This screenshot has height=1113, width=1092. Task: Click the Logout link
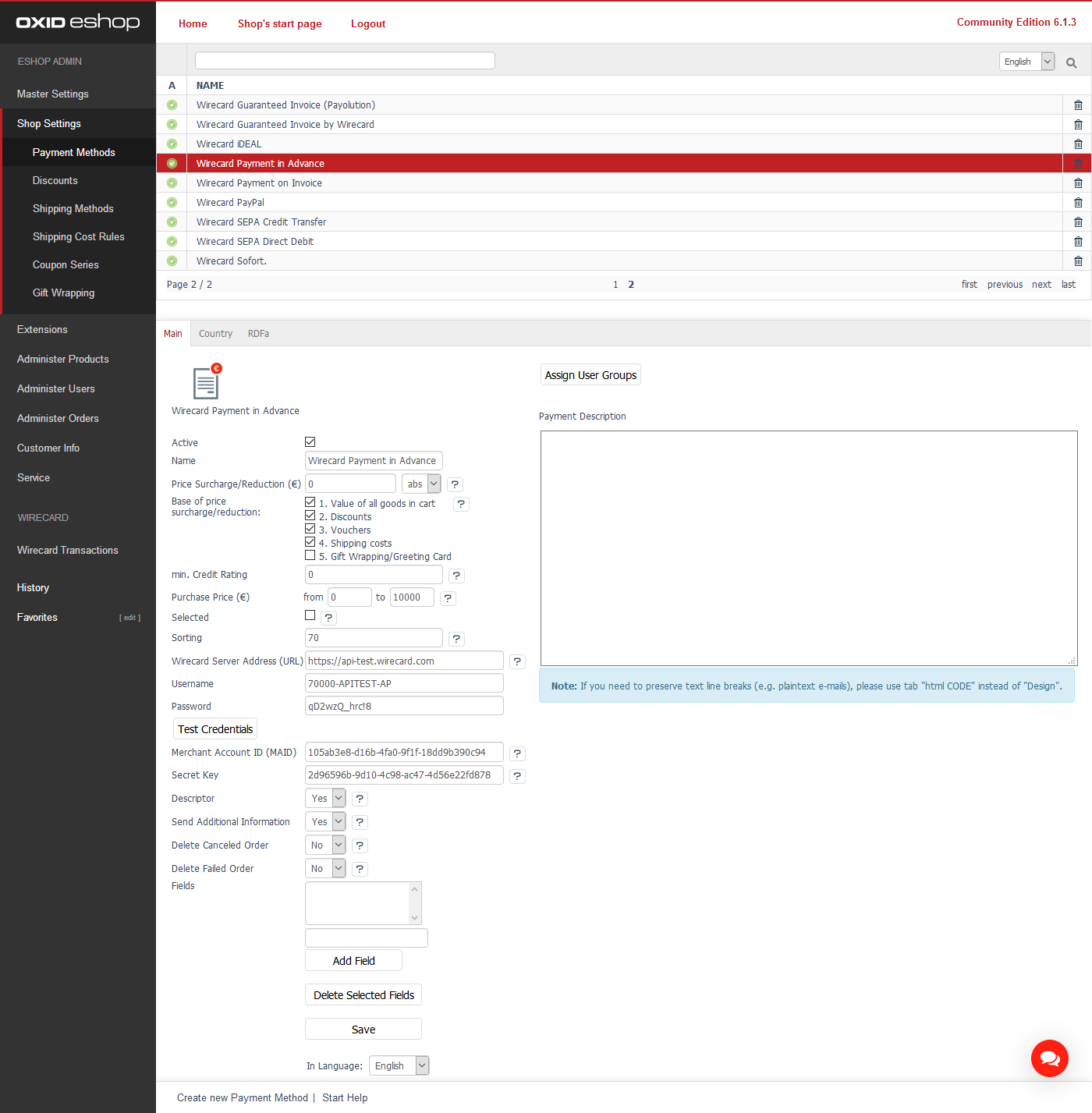368,24
